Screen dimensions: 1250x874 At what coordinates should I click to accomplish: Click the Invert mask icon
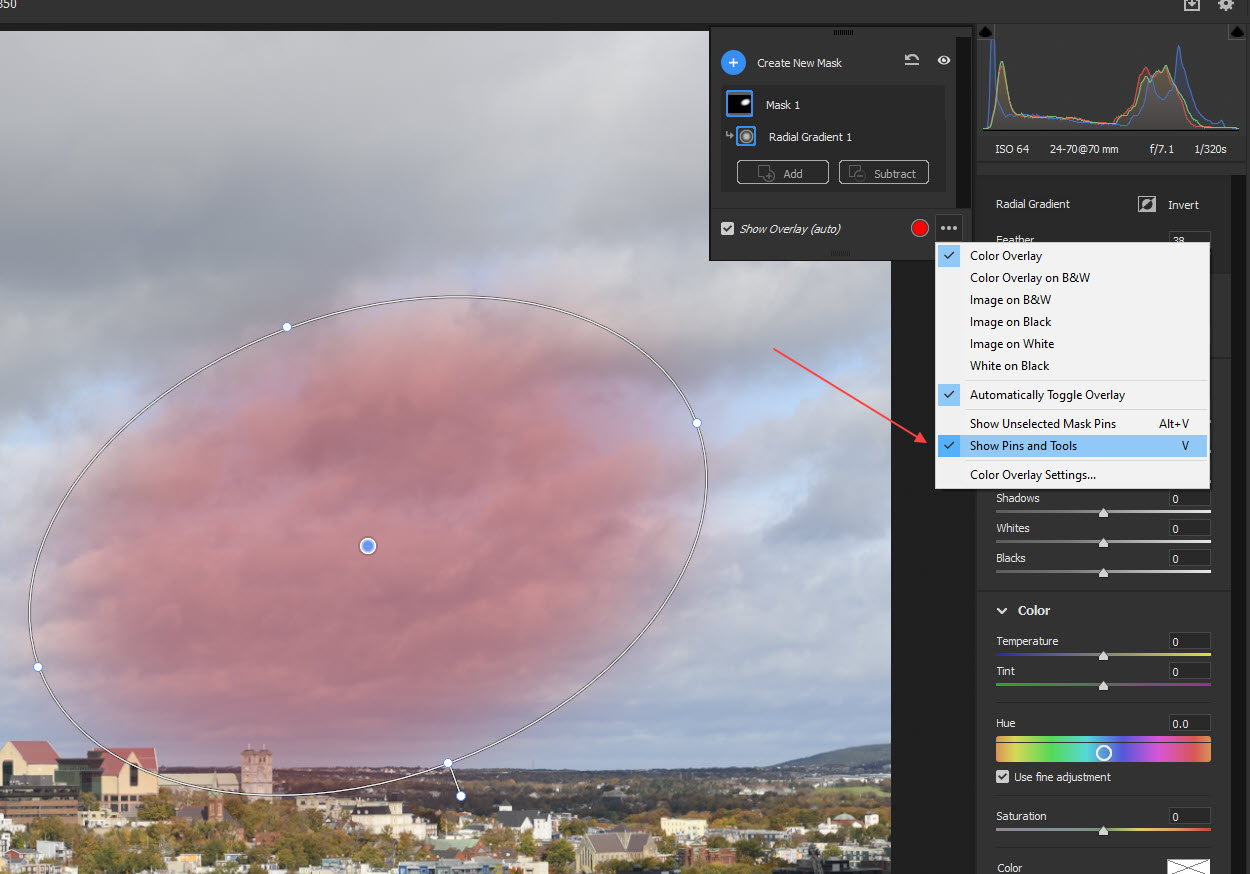1146,204
